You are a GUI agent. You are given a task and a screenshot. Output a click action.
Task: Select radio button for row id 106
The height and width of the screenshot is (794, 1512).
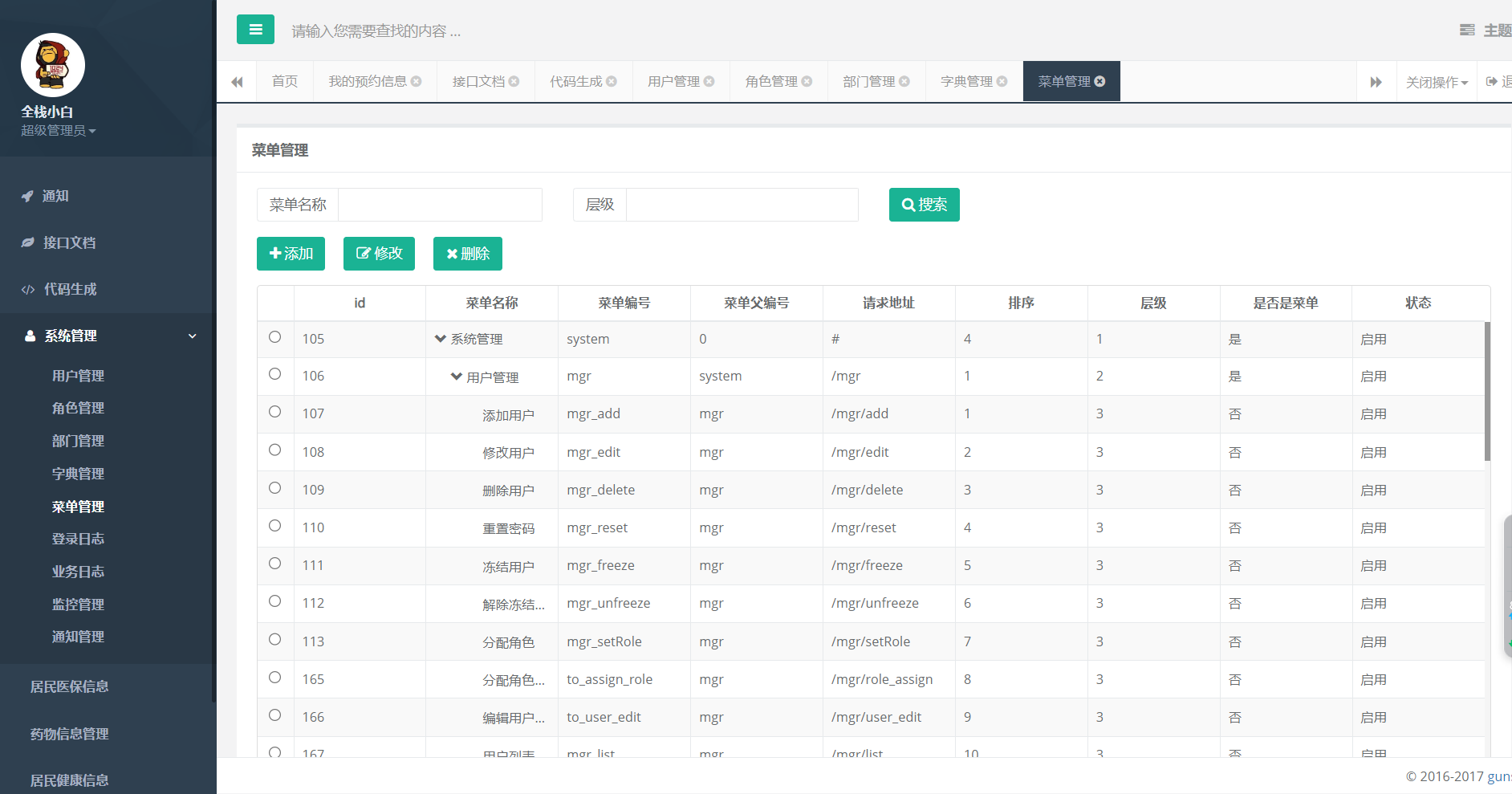[275, 374]
